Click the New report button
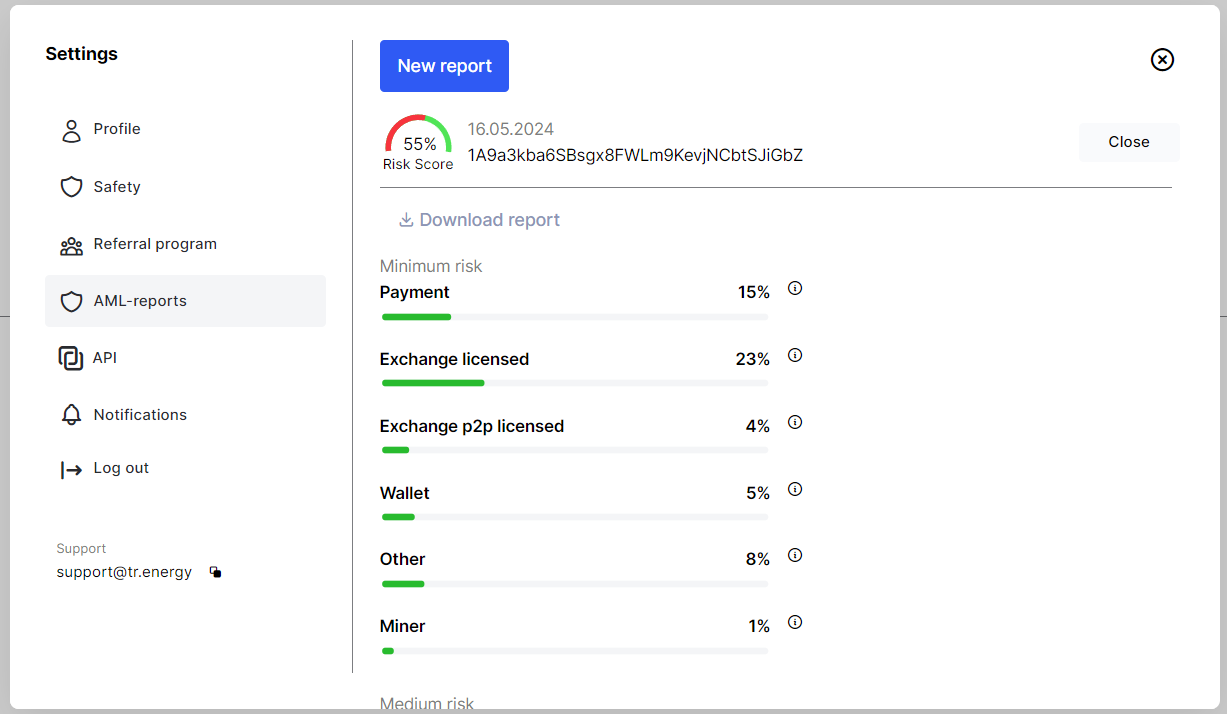The width and height of the screenshot is (1227, 714). point(444,65)
